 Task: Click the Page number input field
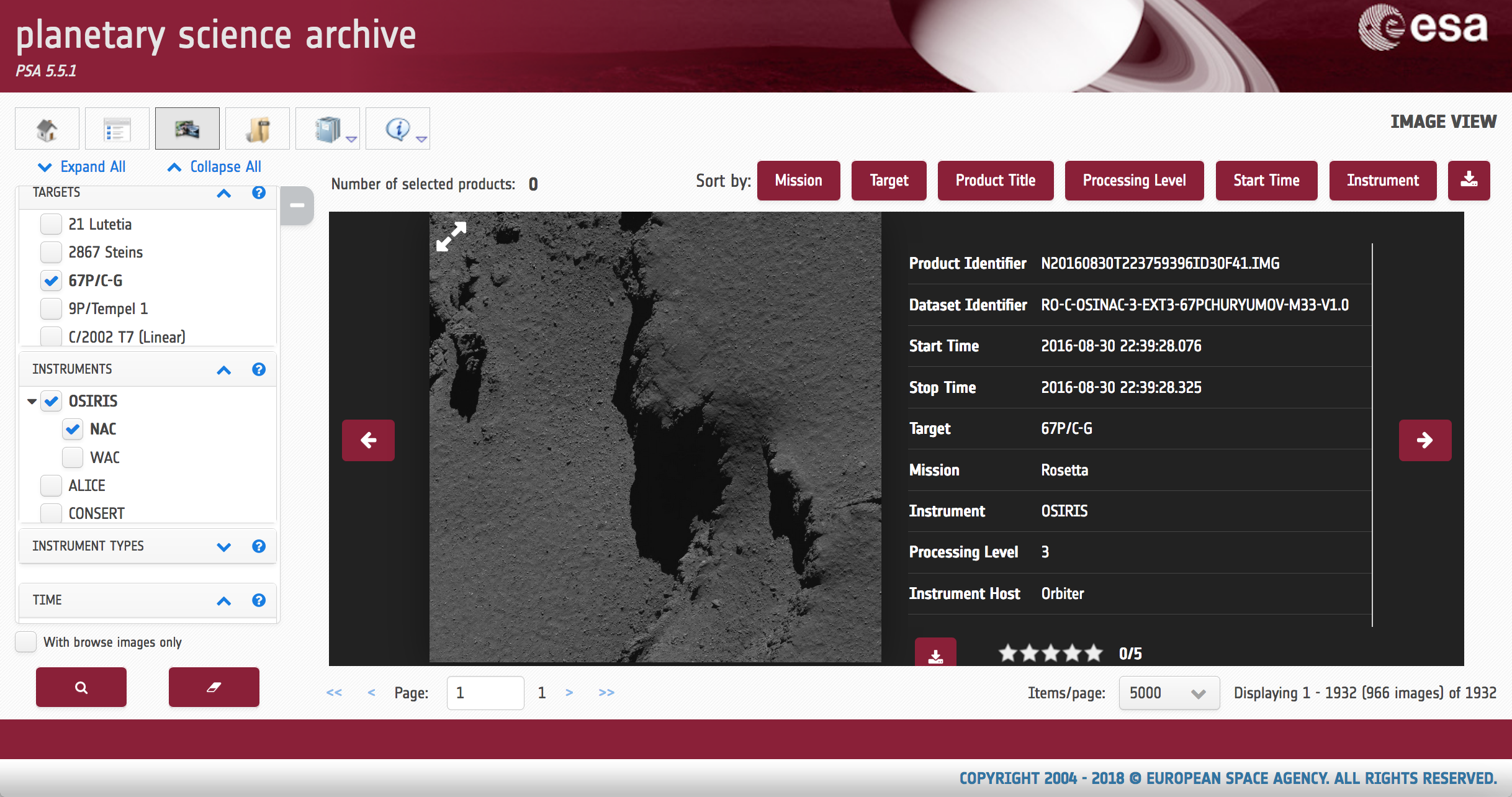pyautogui.click(x=485, y=693)
